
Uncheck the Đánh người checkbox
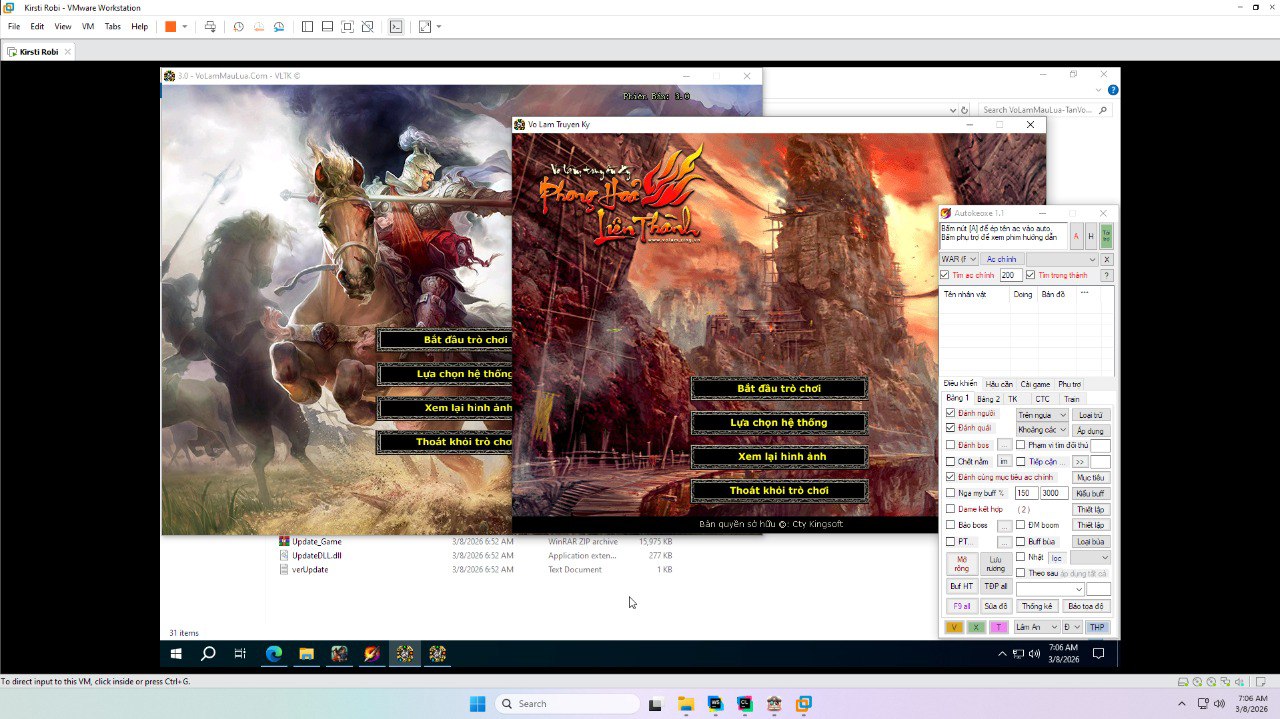[951, 413]
